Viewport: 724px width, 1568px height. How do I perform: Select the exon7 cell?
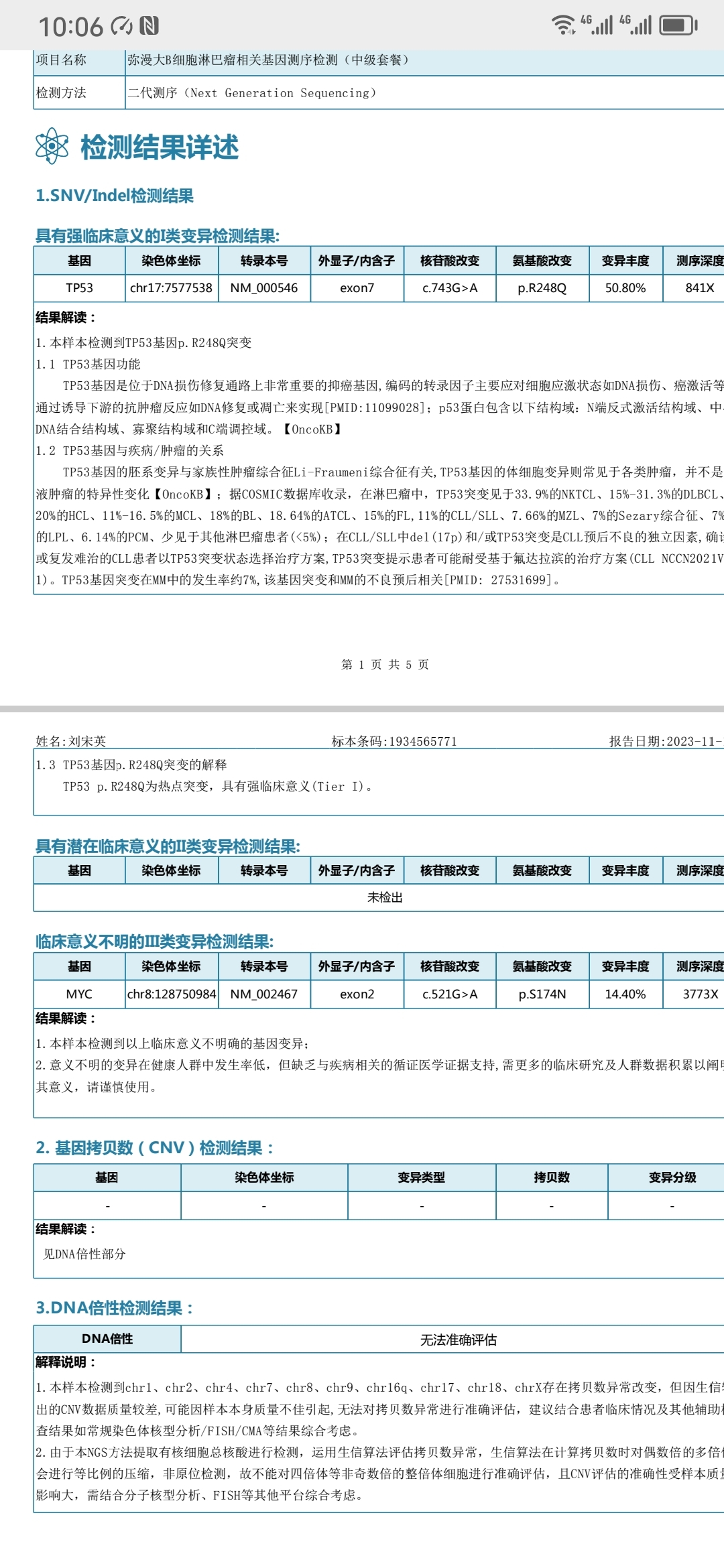[357, 288]
